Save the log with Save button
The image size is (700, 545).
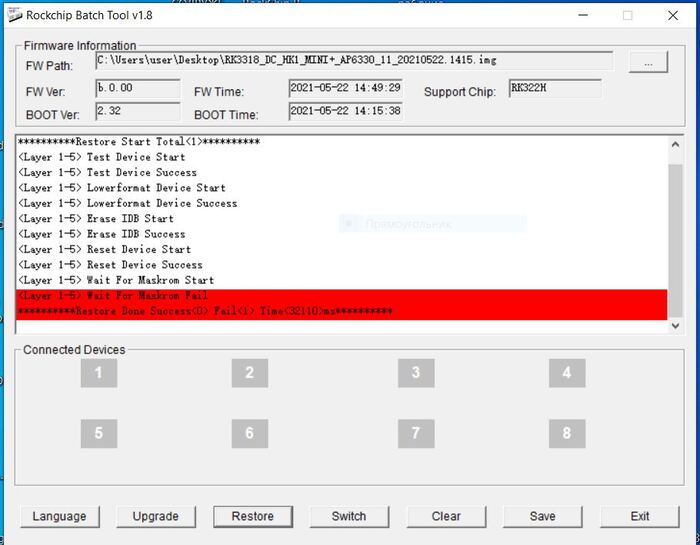(543, 516)
